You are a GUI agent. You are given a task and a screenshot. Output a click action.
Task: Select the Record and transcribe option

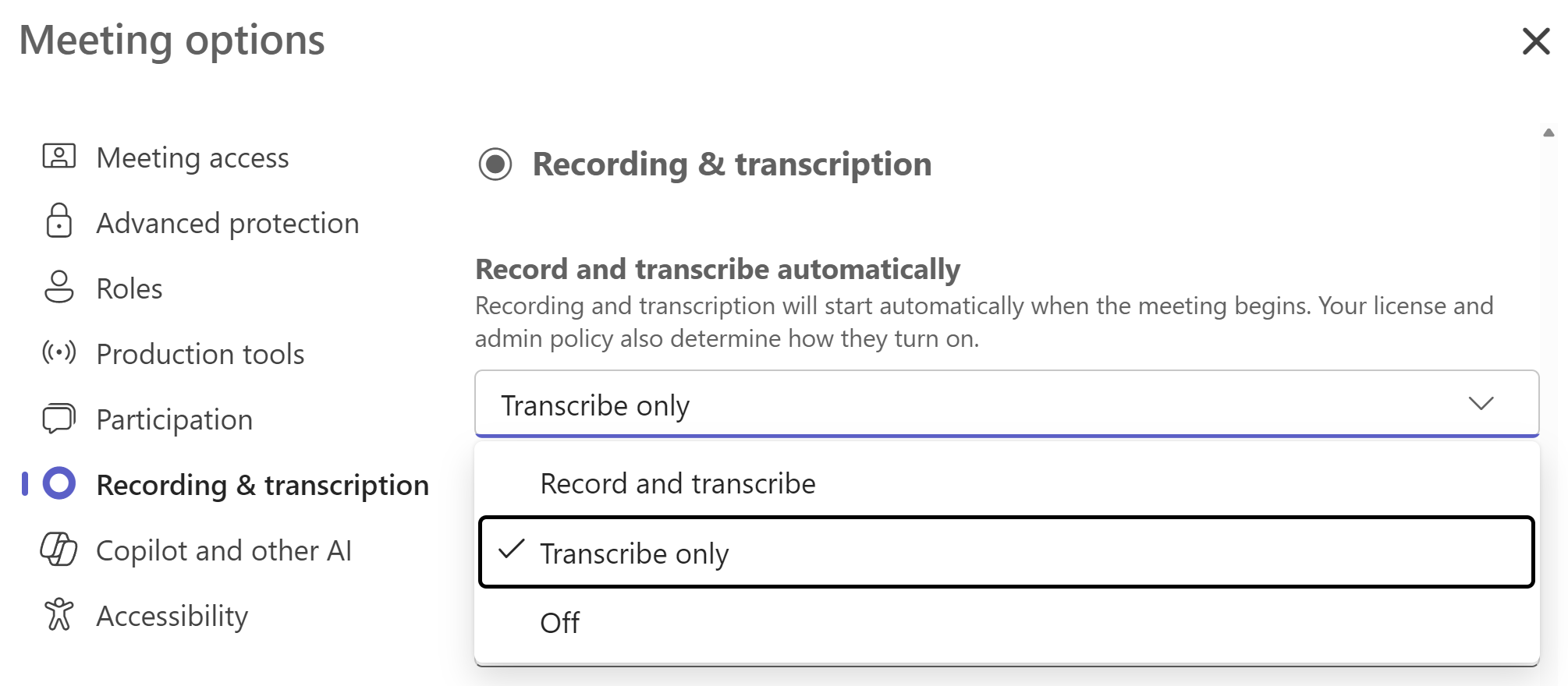(x=677, y=484)
